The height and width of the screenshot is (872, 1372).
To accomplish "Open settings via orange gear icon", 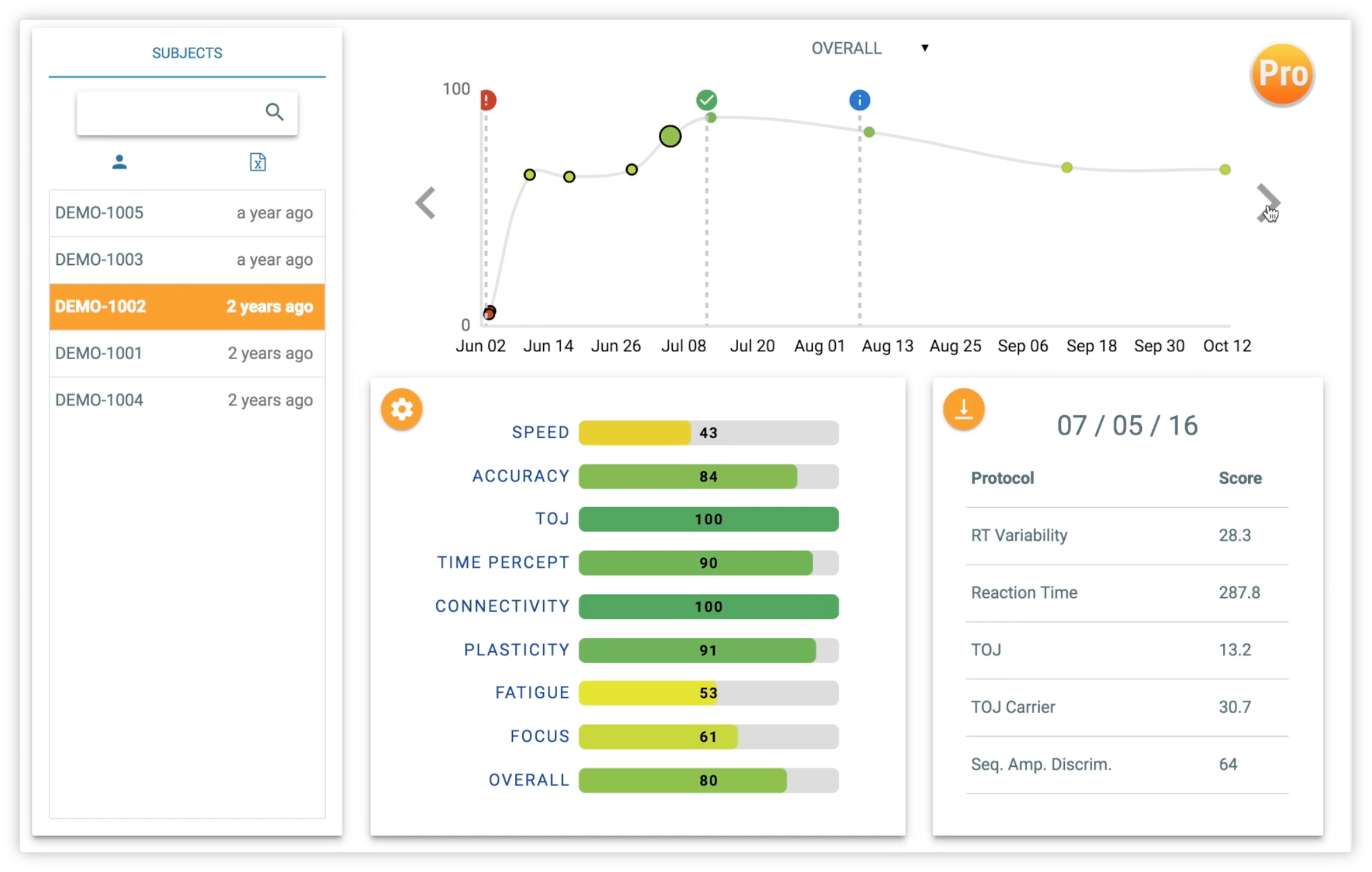I will [x=401, y=409].
